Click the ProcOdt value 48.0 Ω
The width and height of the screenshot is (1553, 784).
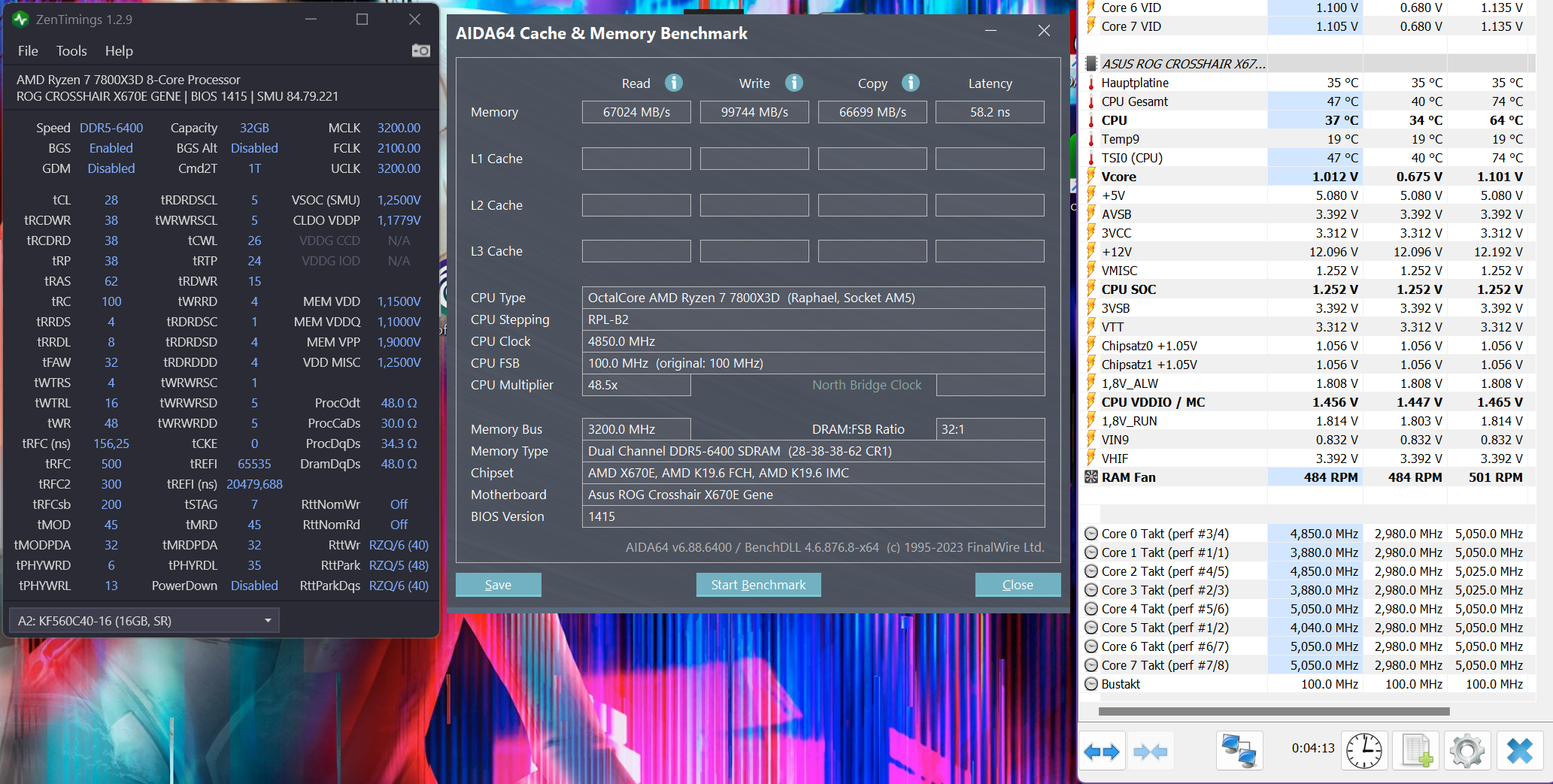tap(399, 403)
